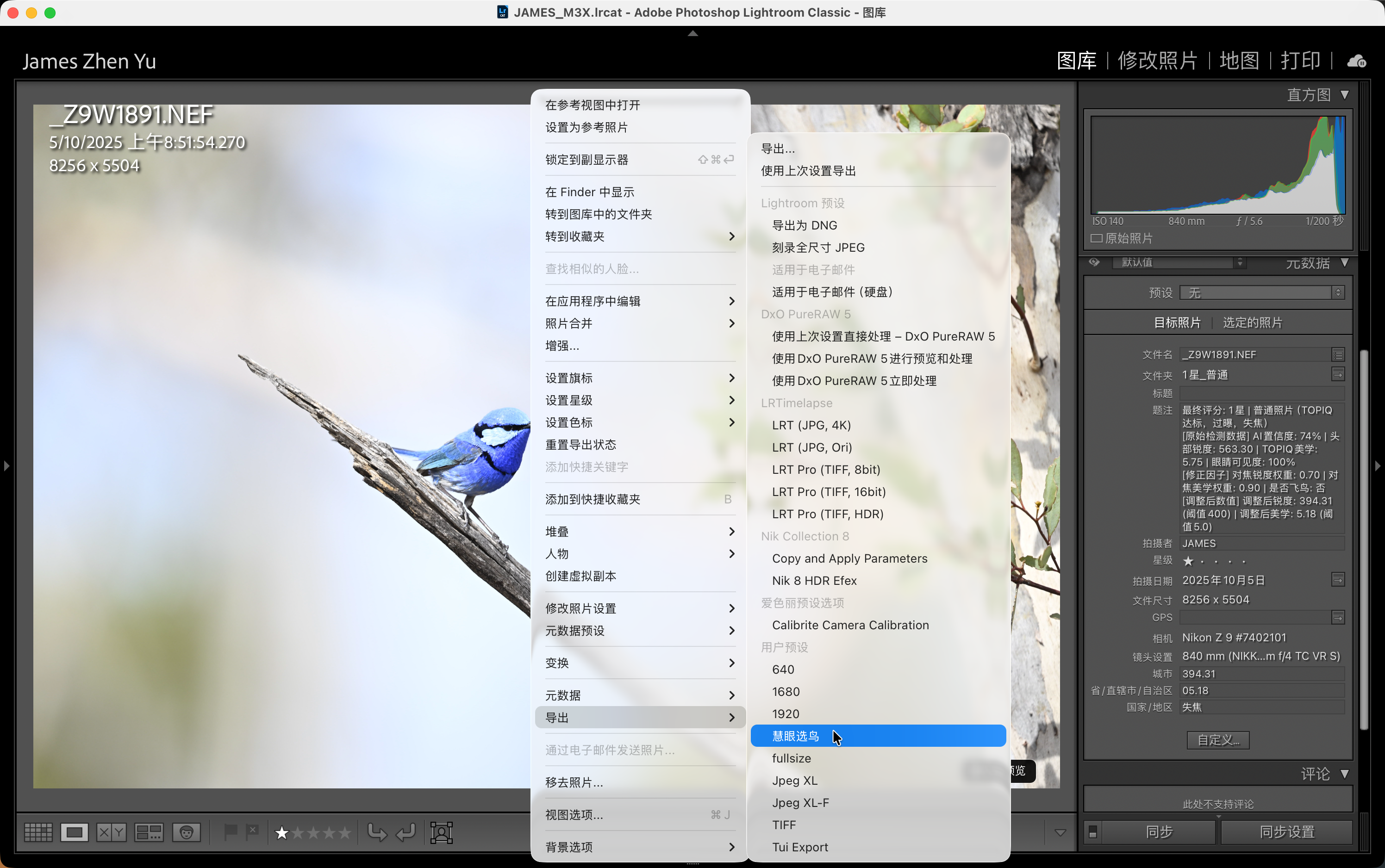Set one star rating in bottom toolbar

[x=281, y=832]
